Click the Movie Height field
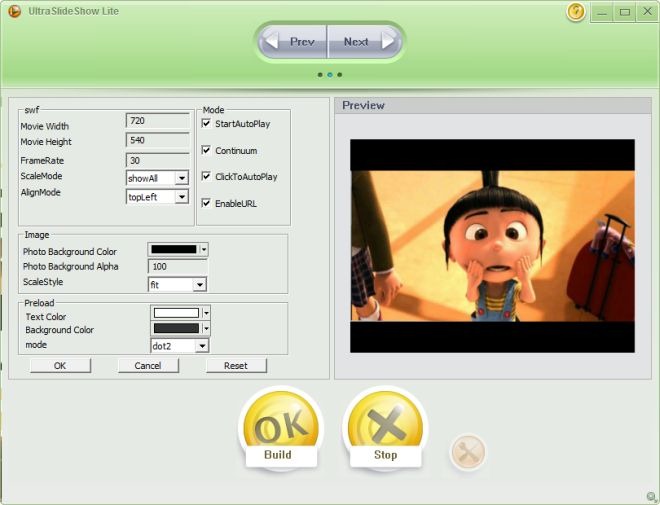The height and width of the screenshot is (505, 660). pos(158,140)
